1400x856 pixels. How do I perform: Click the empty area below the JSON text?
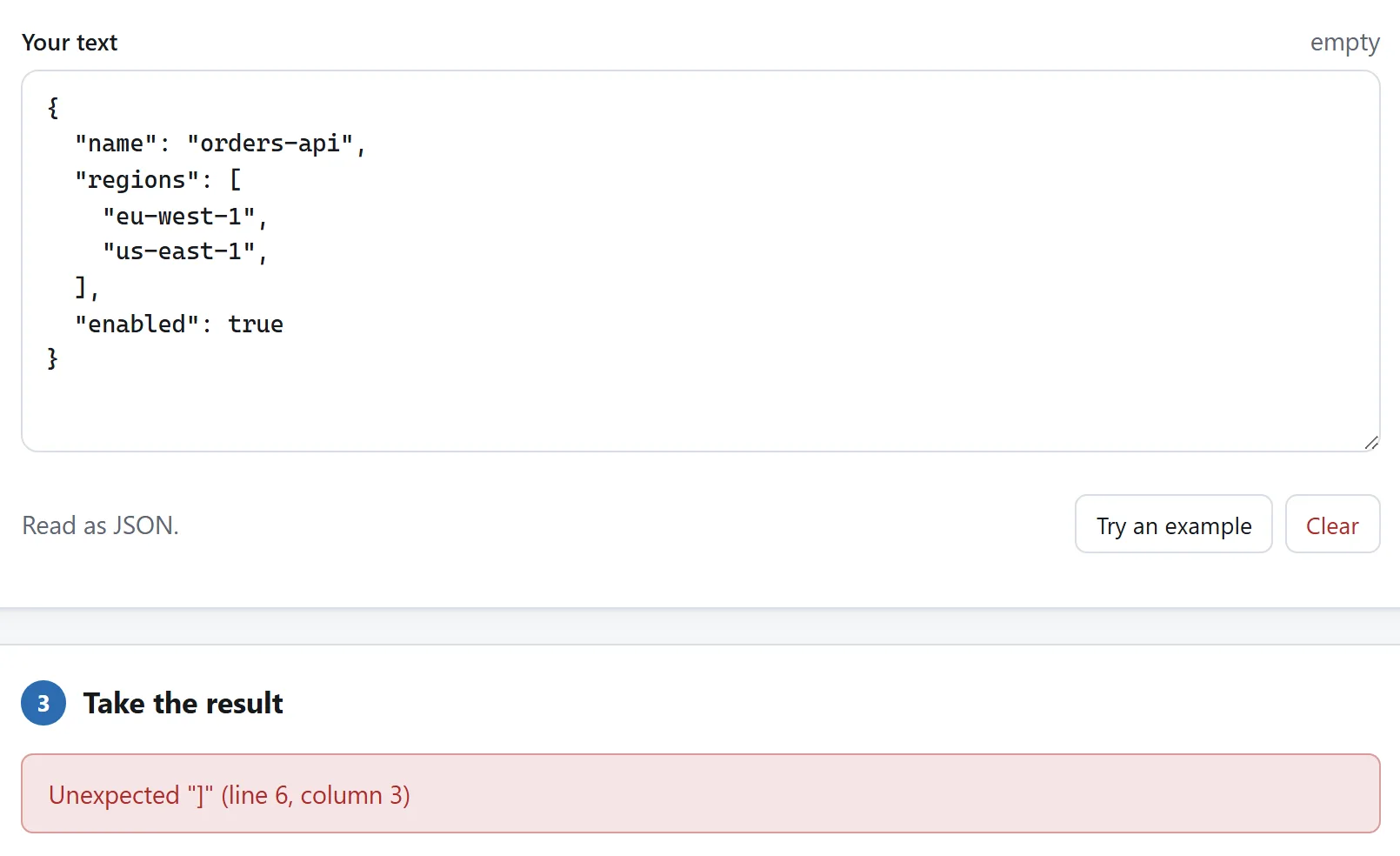[x=700, y=409]
